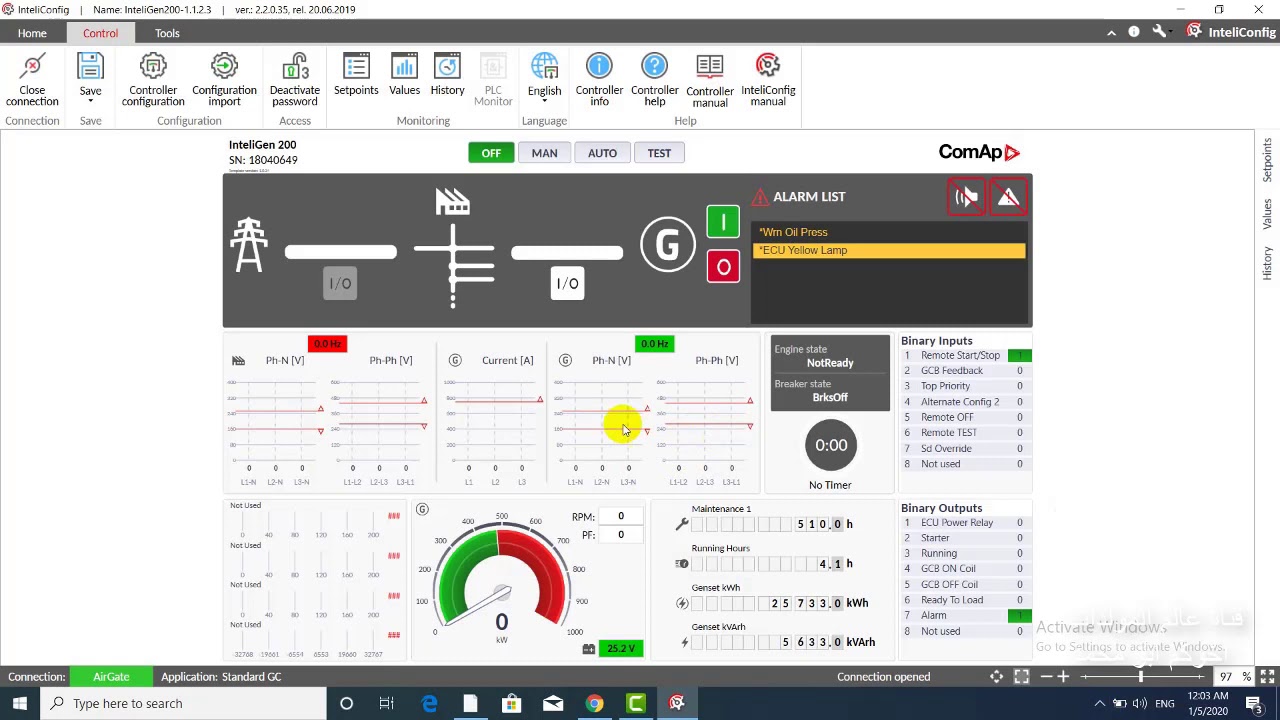Image resolution: width=1280 pixels, height=720 pixels.
Task: Open Controller help
Action: pyautogui.click(x=654, y=79)
